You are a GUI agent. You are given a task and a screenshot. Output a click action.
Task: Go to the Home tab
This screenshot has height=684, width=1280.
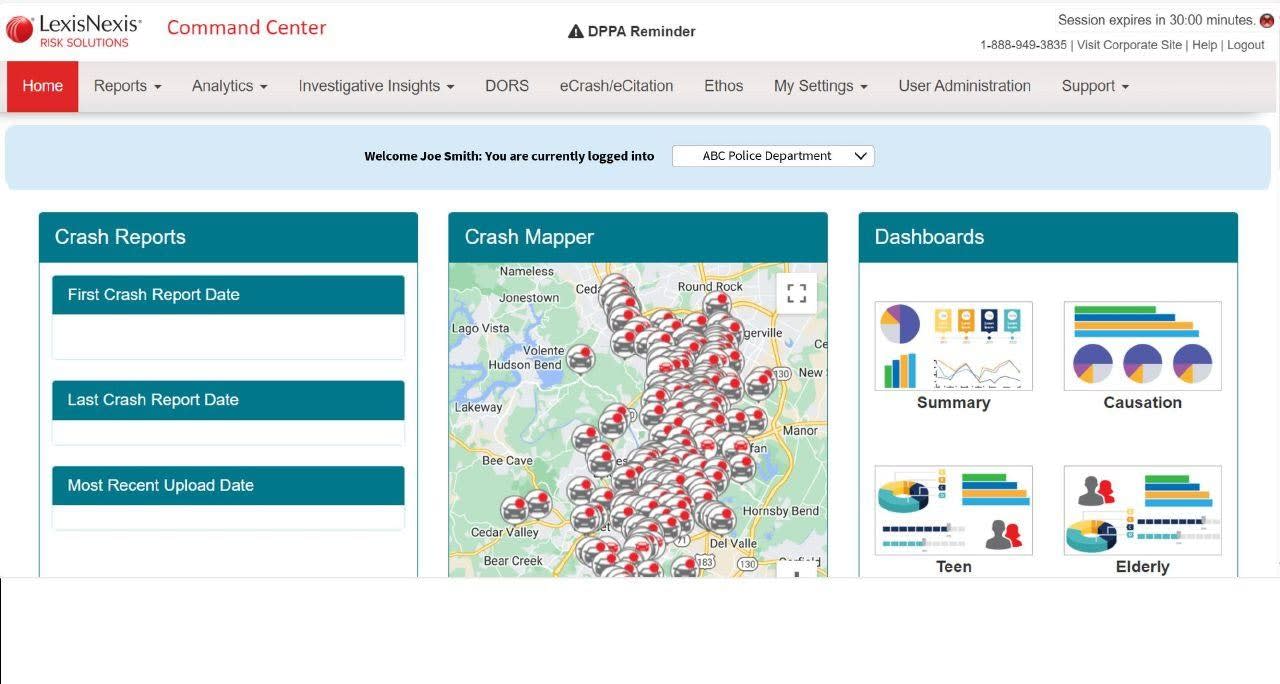coord(42,86)
